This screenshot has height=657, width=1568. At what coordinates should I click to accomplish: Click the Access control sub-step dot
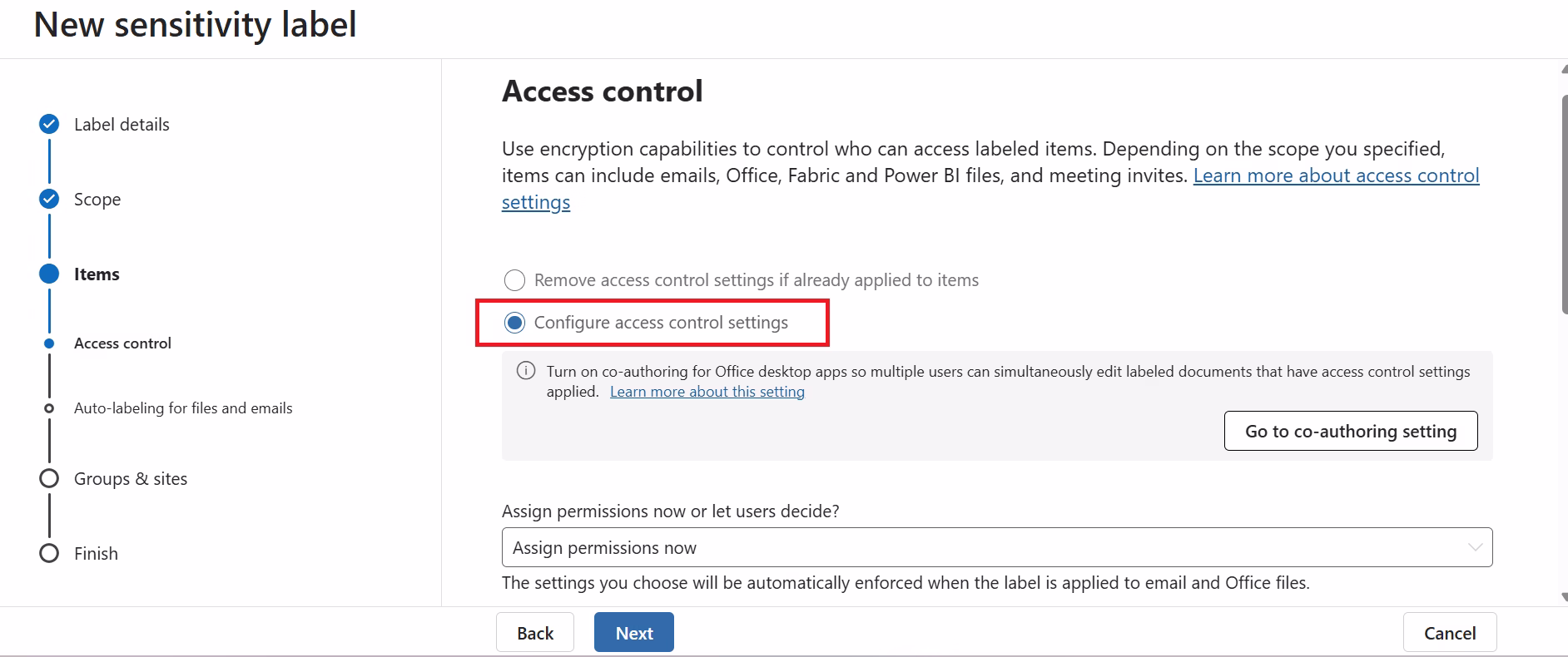tap(49, 343)
